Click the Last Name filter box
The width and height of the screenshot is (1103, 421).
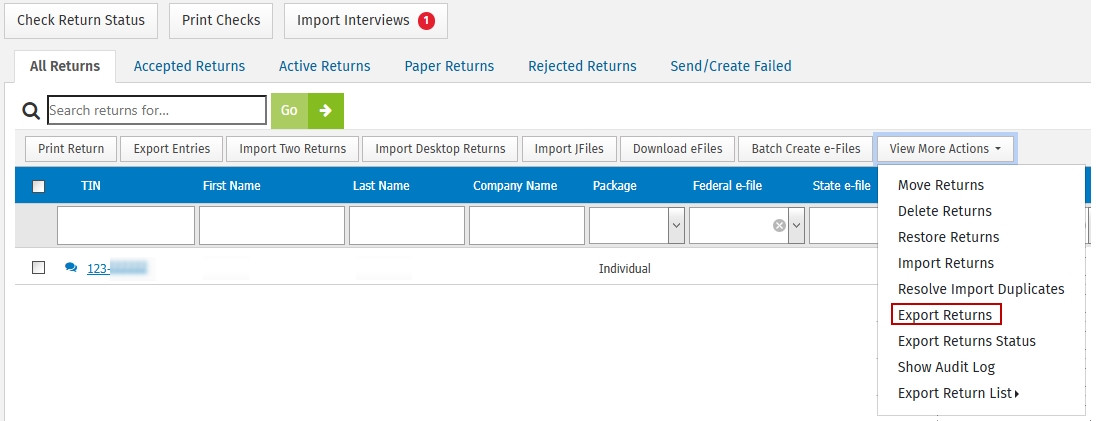coord(407,225)
